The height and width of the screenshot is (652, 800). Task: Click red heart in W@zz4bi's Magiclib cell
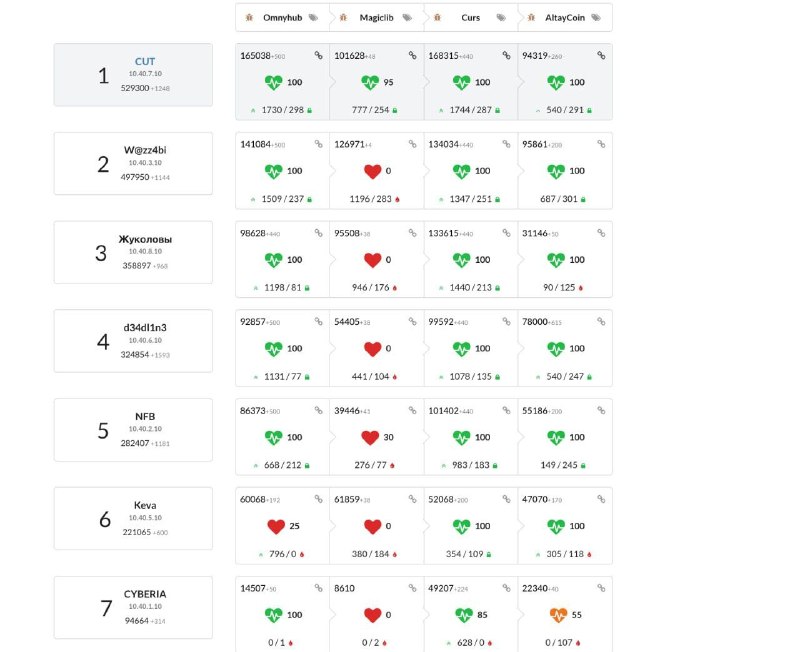click(373, 171)
